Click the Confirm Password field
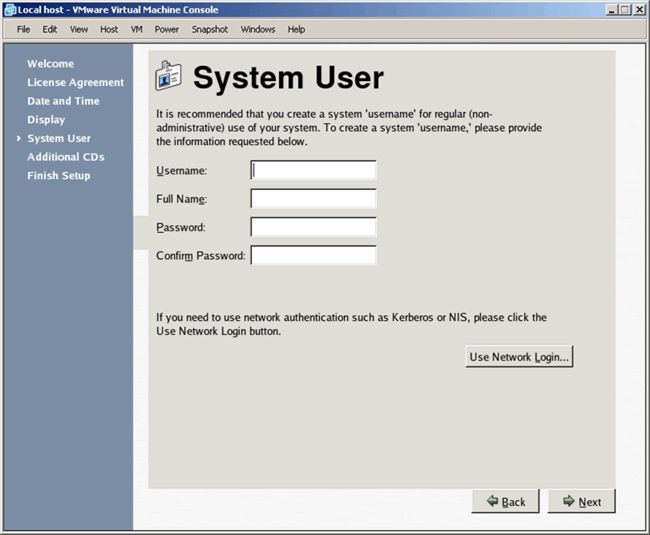The height and width of the screenshot is (535, 650). 313,256
